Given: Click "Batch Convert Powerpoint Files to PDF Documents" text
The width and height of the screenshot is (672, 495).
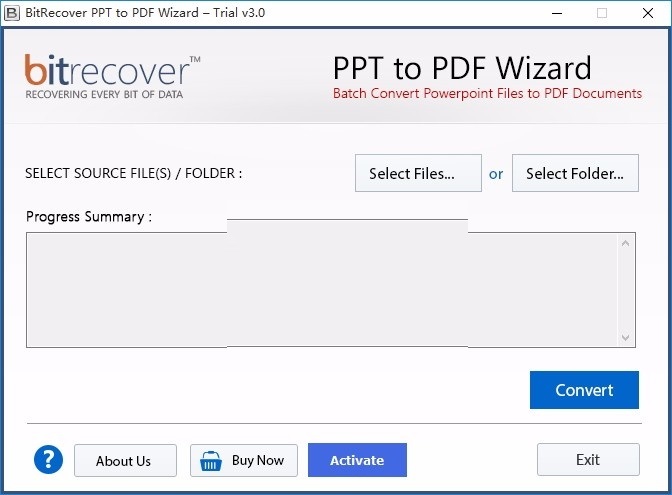Looking at the screenshot, I should click(x=487, y=93).
